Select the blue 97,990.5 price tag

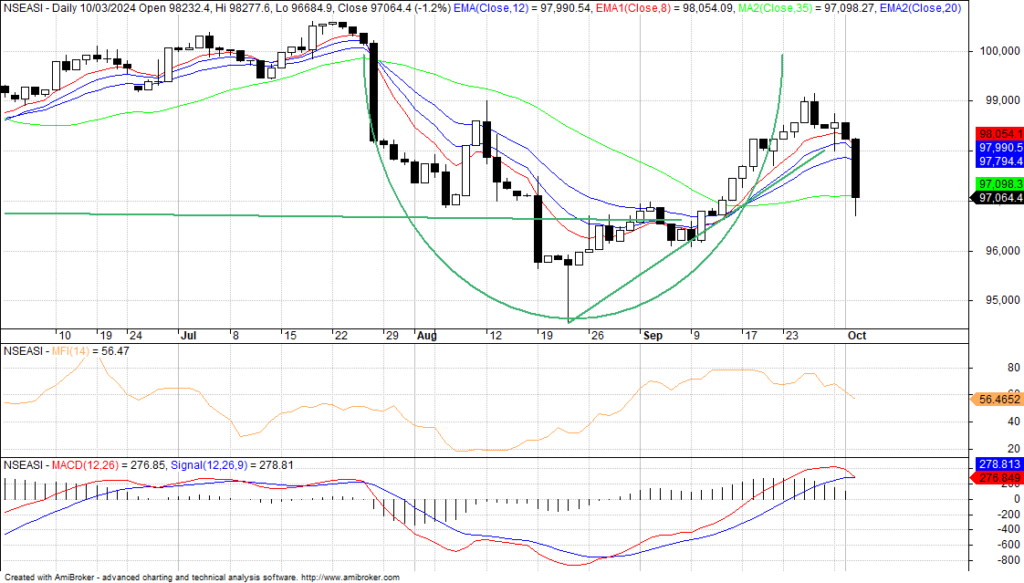point(998,147)
